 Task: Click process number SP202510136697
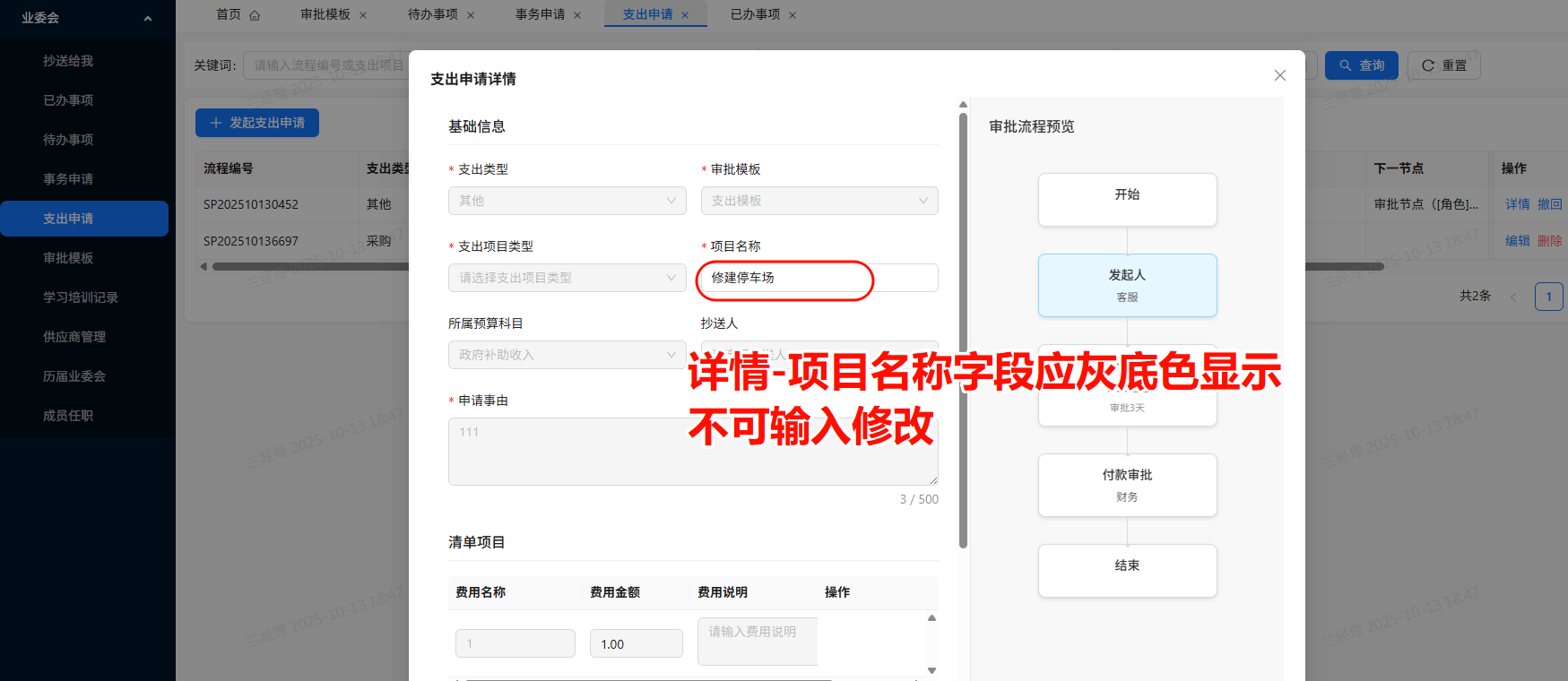coord(251,241)
